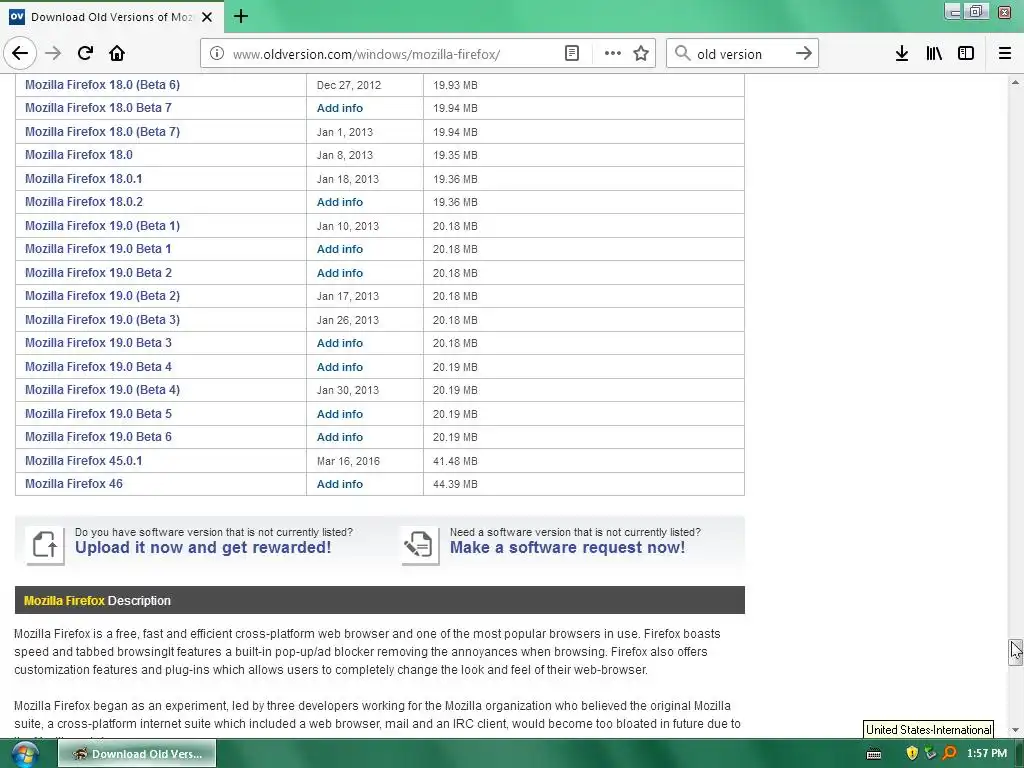
Task: Click Add info for Firefox 18.0 Beta 7
Action: click(340, 108)
